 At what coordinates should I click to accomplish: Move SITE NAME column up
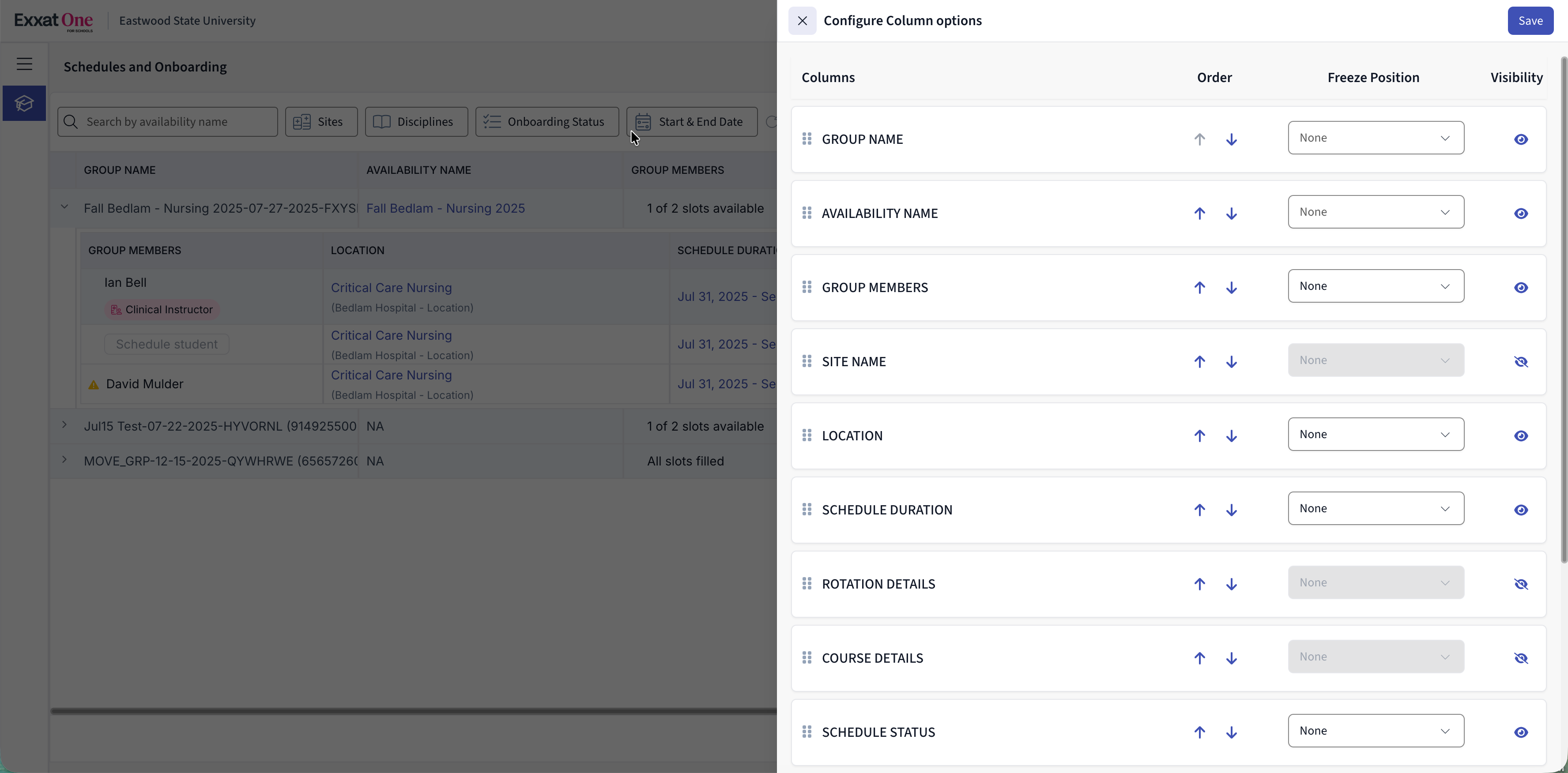tap(1199, 362)
